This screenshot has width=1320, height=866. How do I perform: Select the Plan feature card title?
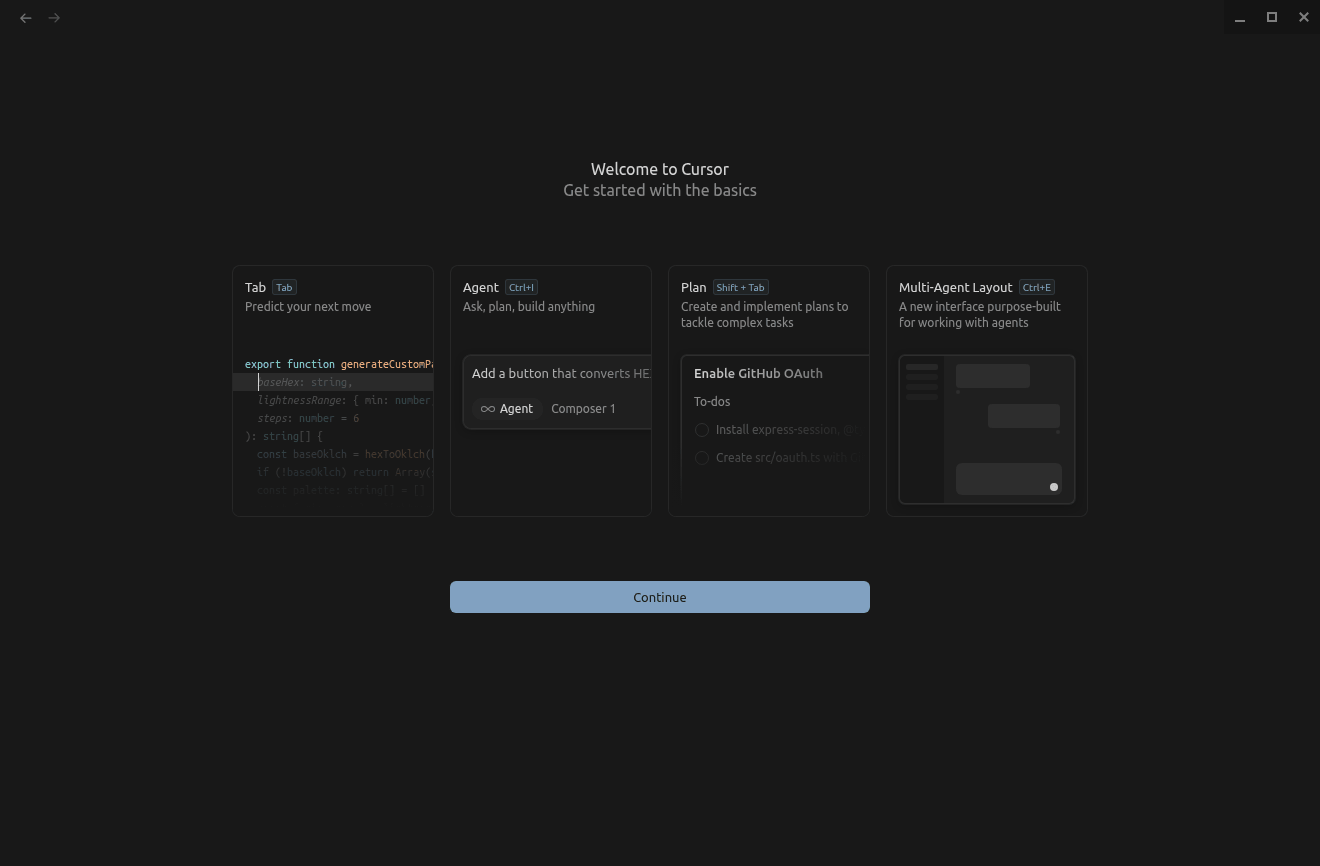693,287
